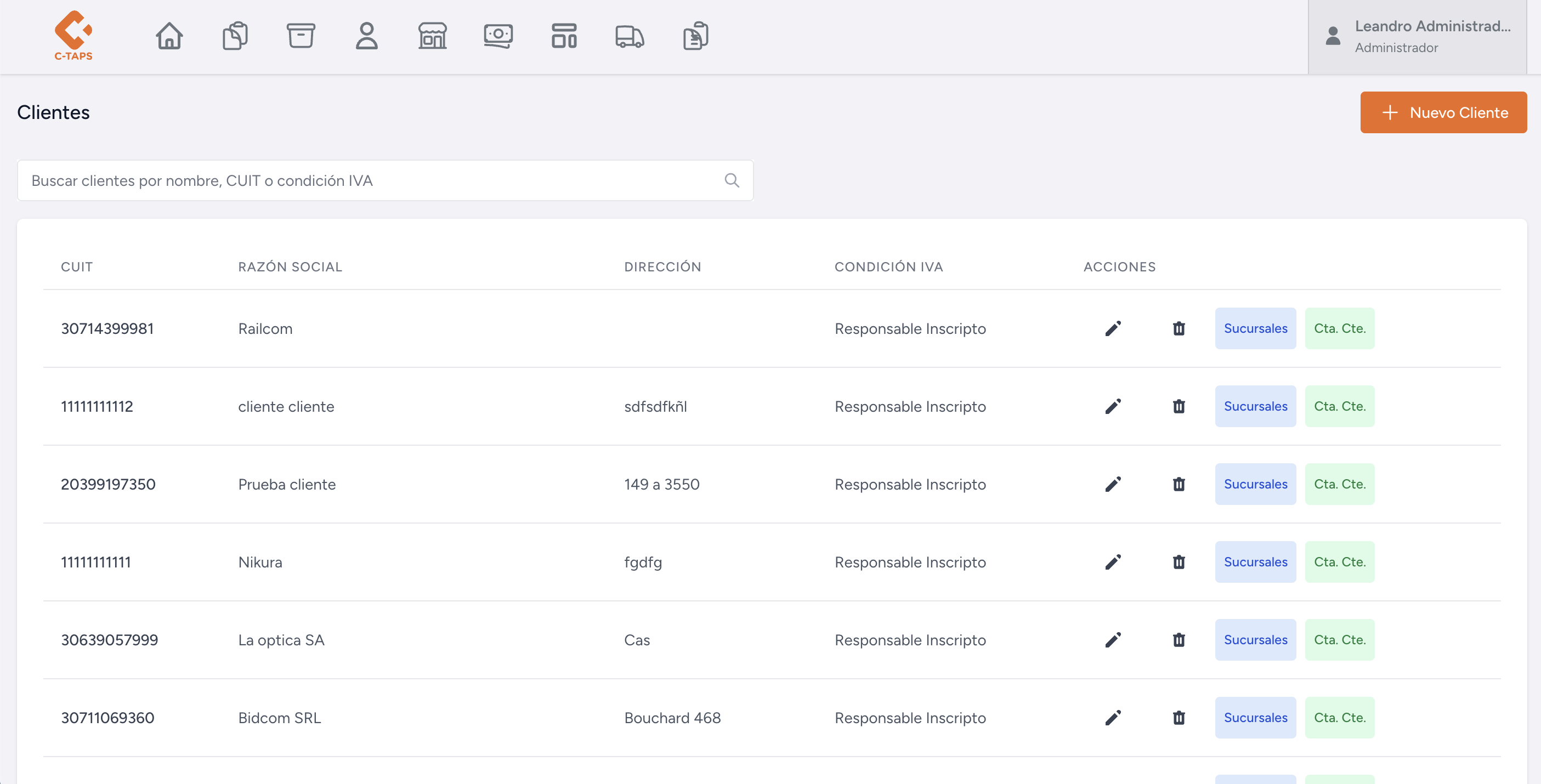Click the invoice clipboard nav icon
This screenshot has width=1541, height=784.
coord(696,36)
